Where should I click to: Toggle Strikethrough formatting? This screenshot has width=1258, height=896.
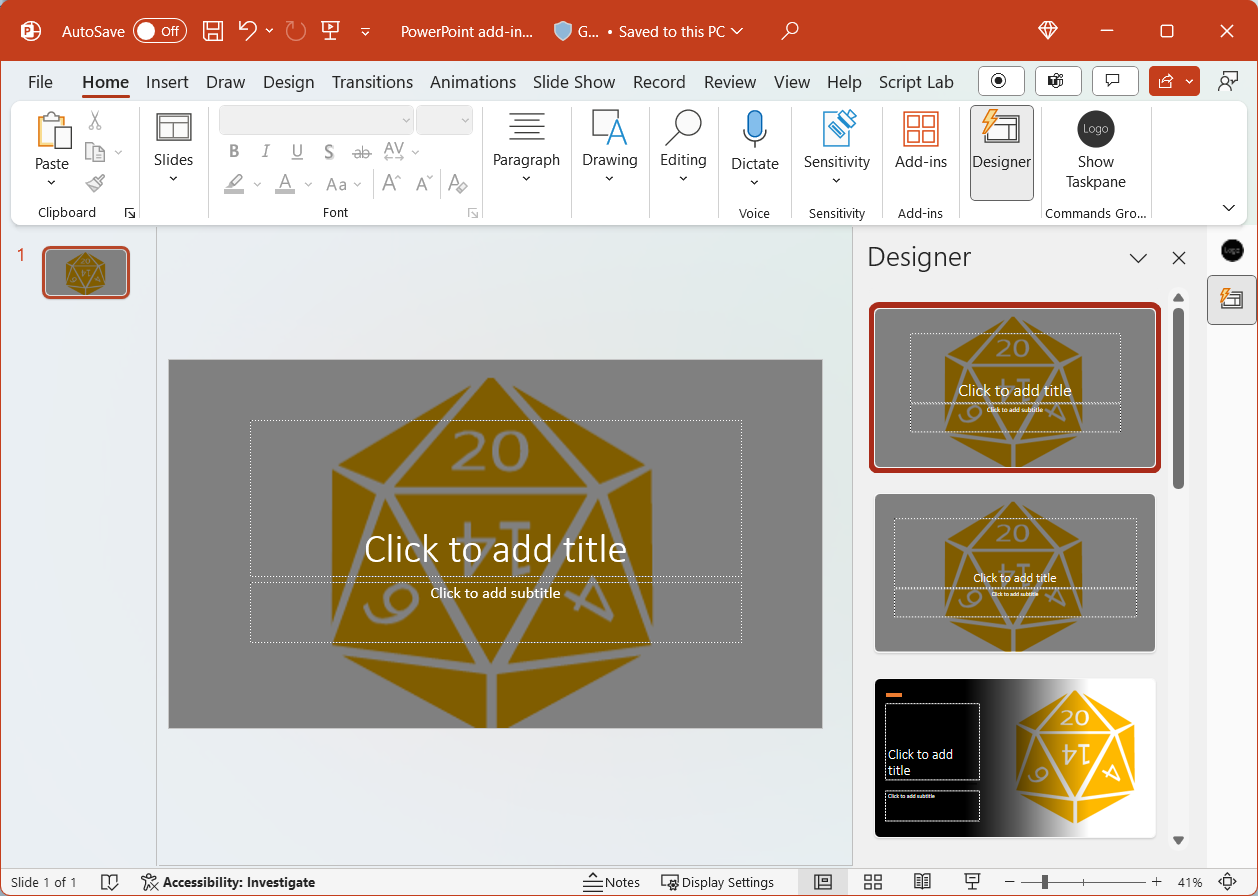click(x=362, y=152)
